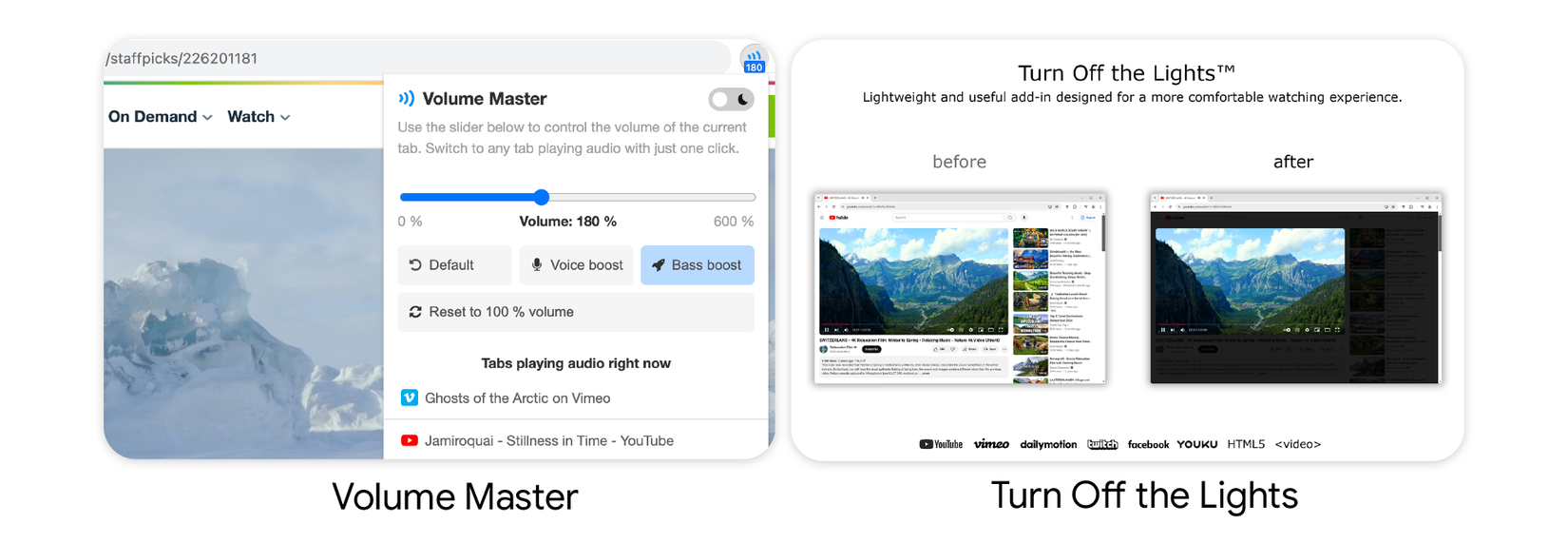Click the Volume Master sound-wave logo icon
1568x543 pixels.
tap(407, 98)
